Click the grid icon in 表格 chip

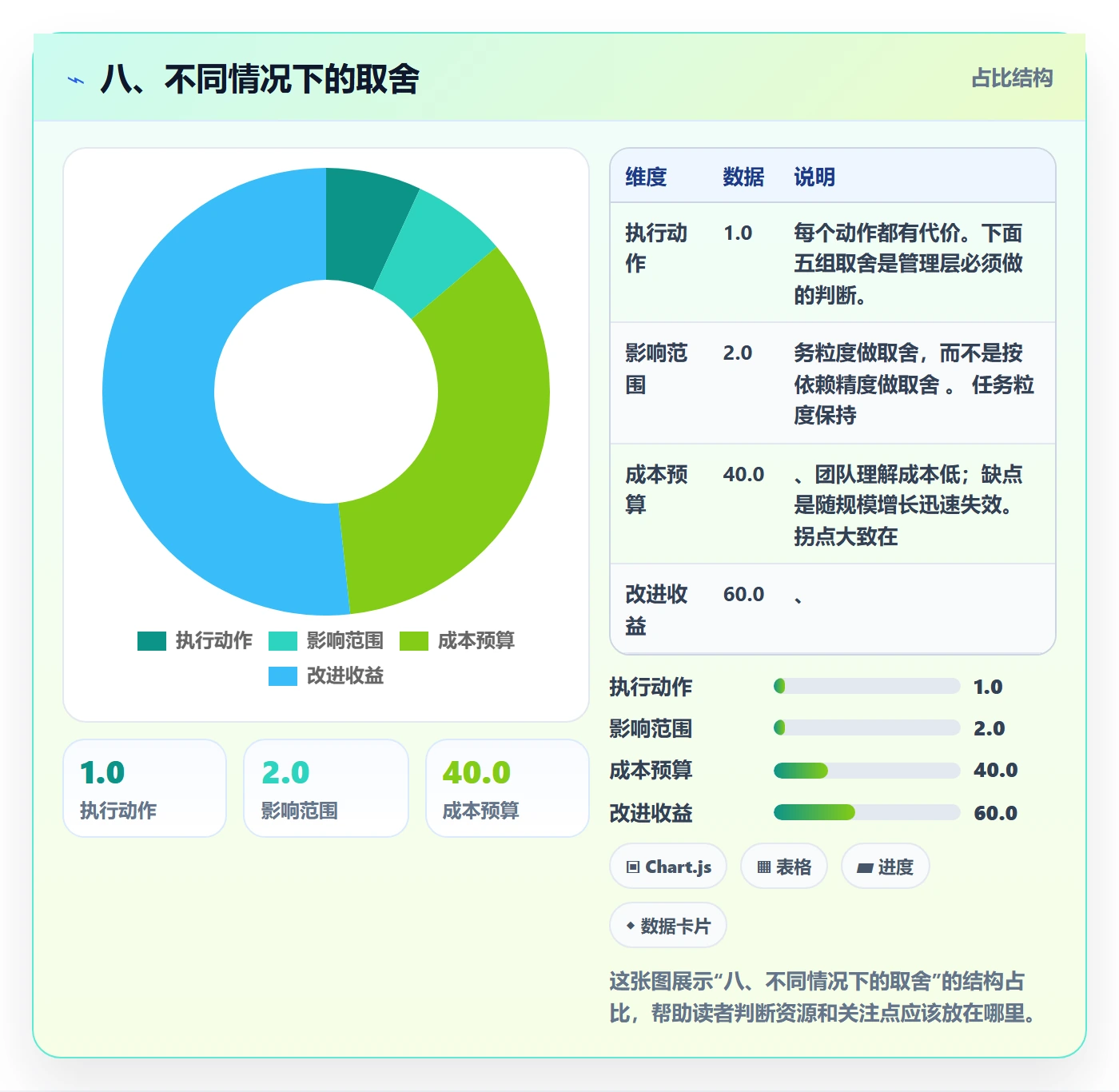coord(764,867)
